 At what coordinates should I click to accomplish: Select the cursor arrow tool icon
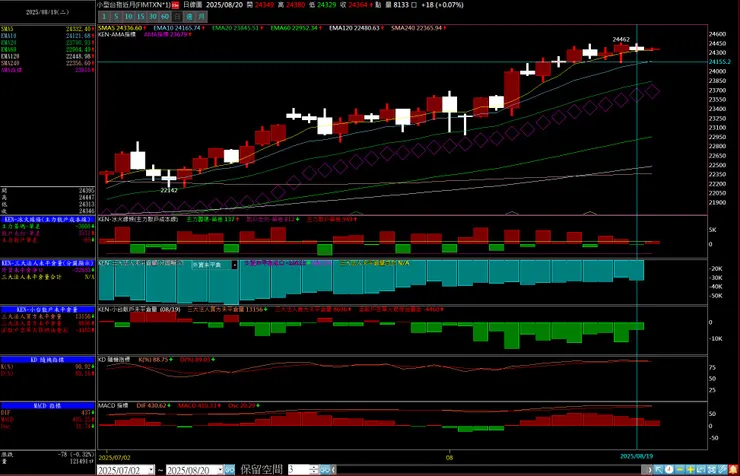658,470
